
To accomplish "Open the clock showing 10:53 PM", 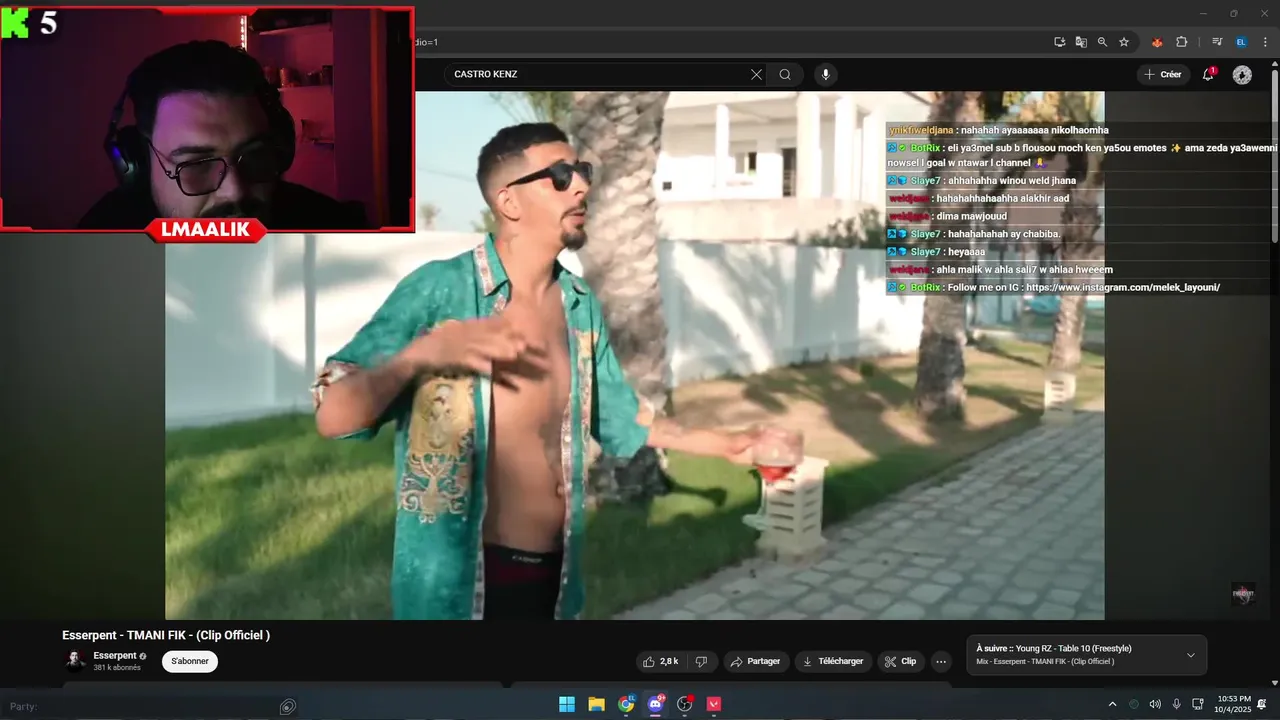I will [1234, 704].
